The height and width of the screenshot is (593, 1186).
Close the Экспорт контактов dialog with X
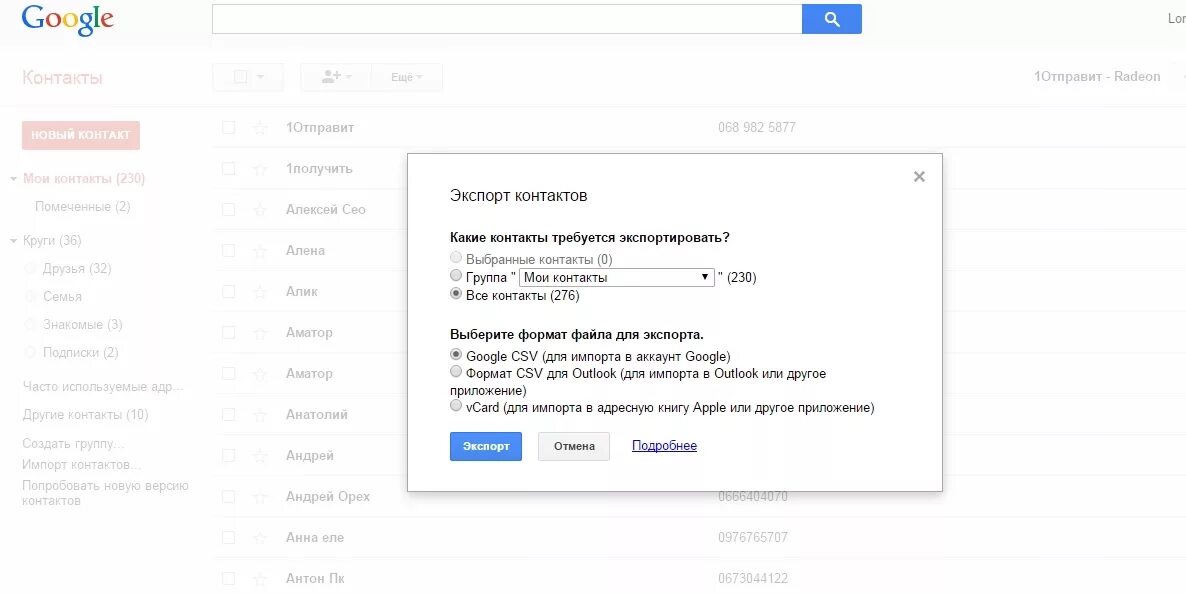919,177
